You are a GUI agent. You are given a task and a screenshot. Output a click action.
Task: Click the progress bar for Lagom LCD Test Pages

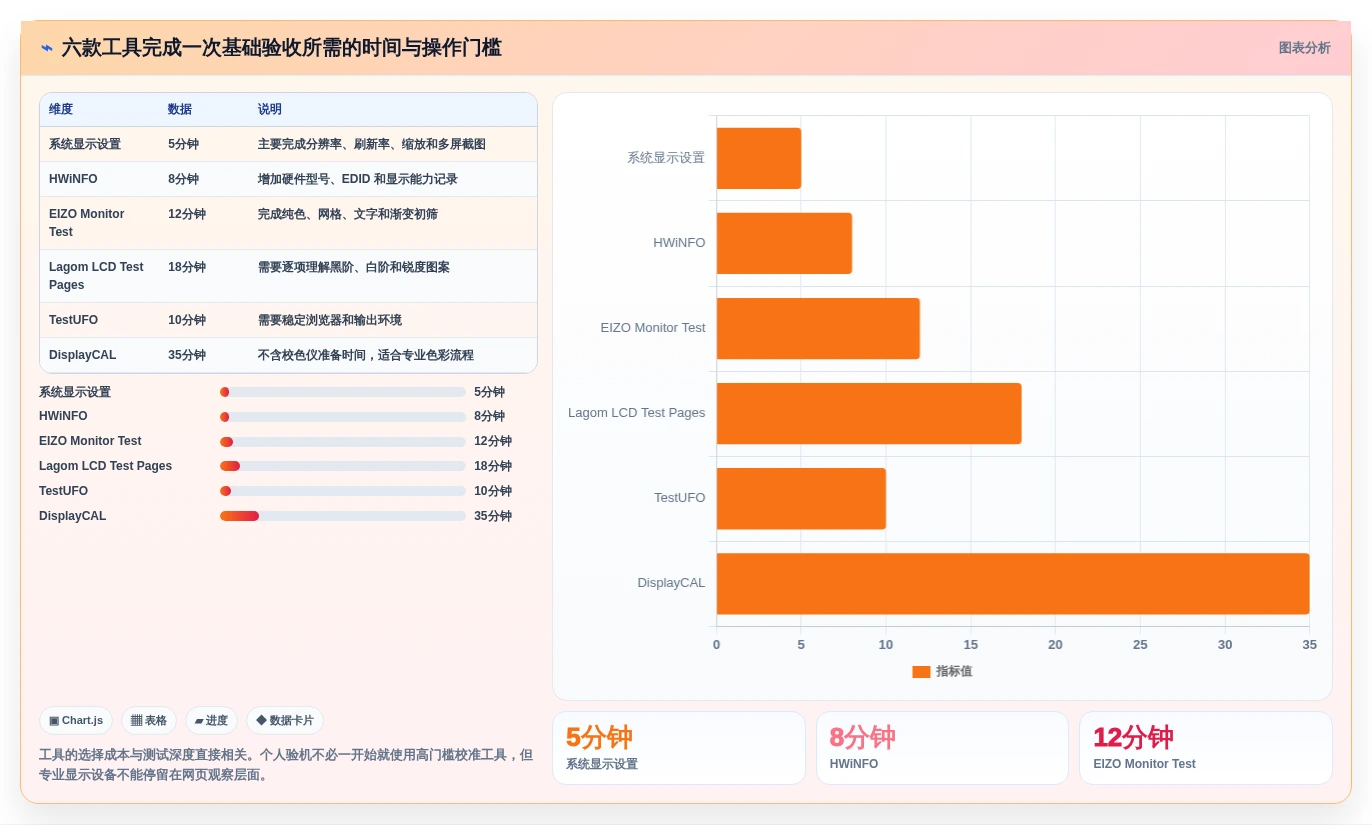(343, 466)
